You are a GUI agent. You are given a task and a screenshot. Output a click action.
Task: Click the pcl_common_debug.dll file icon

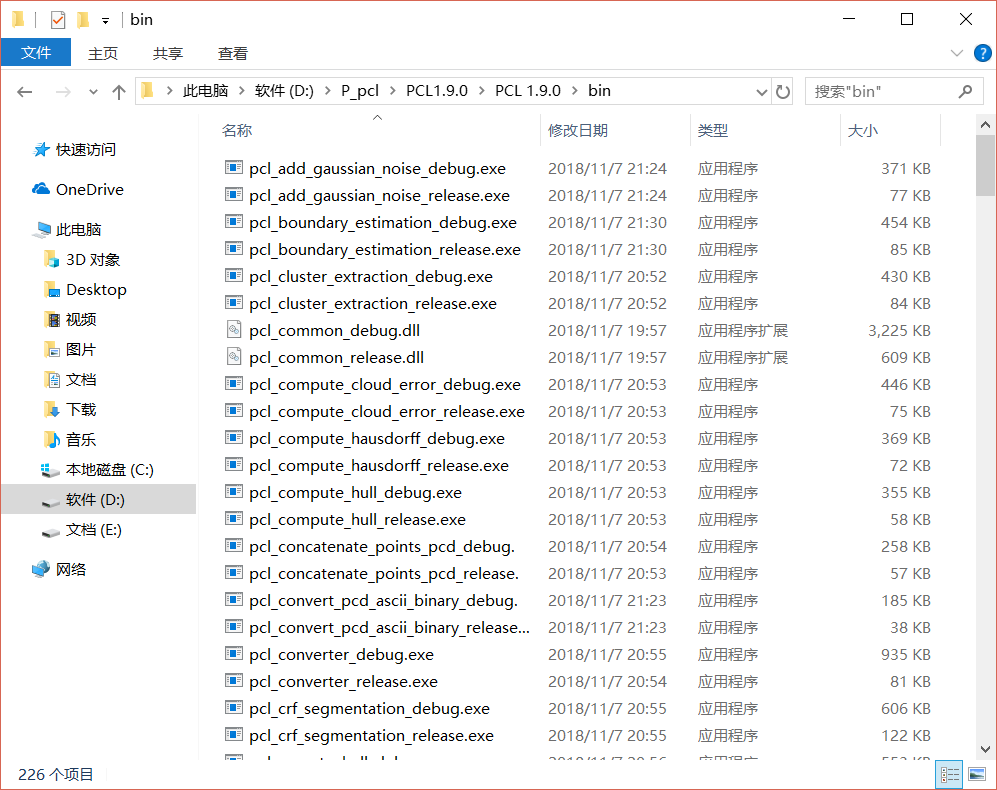pos(234,329)
